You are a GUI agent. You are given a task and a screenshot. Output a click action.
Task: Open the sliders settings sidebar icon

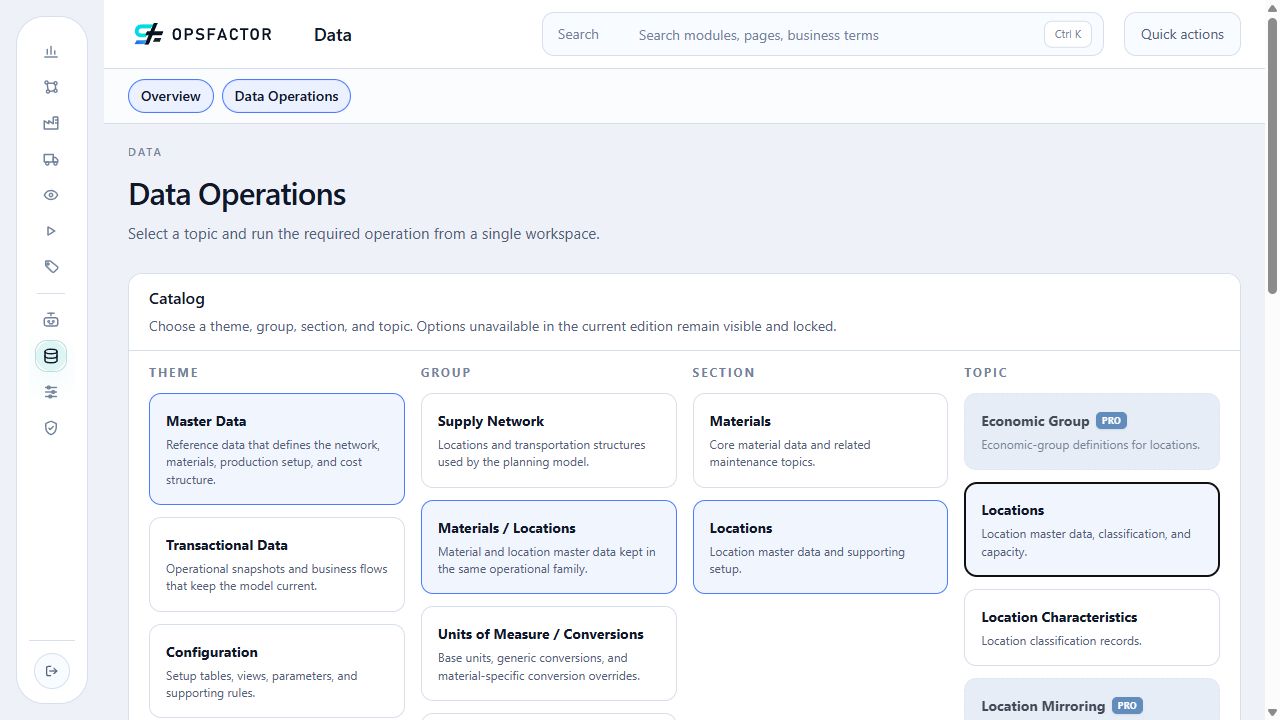tap(51, 392)
